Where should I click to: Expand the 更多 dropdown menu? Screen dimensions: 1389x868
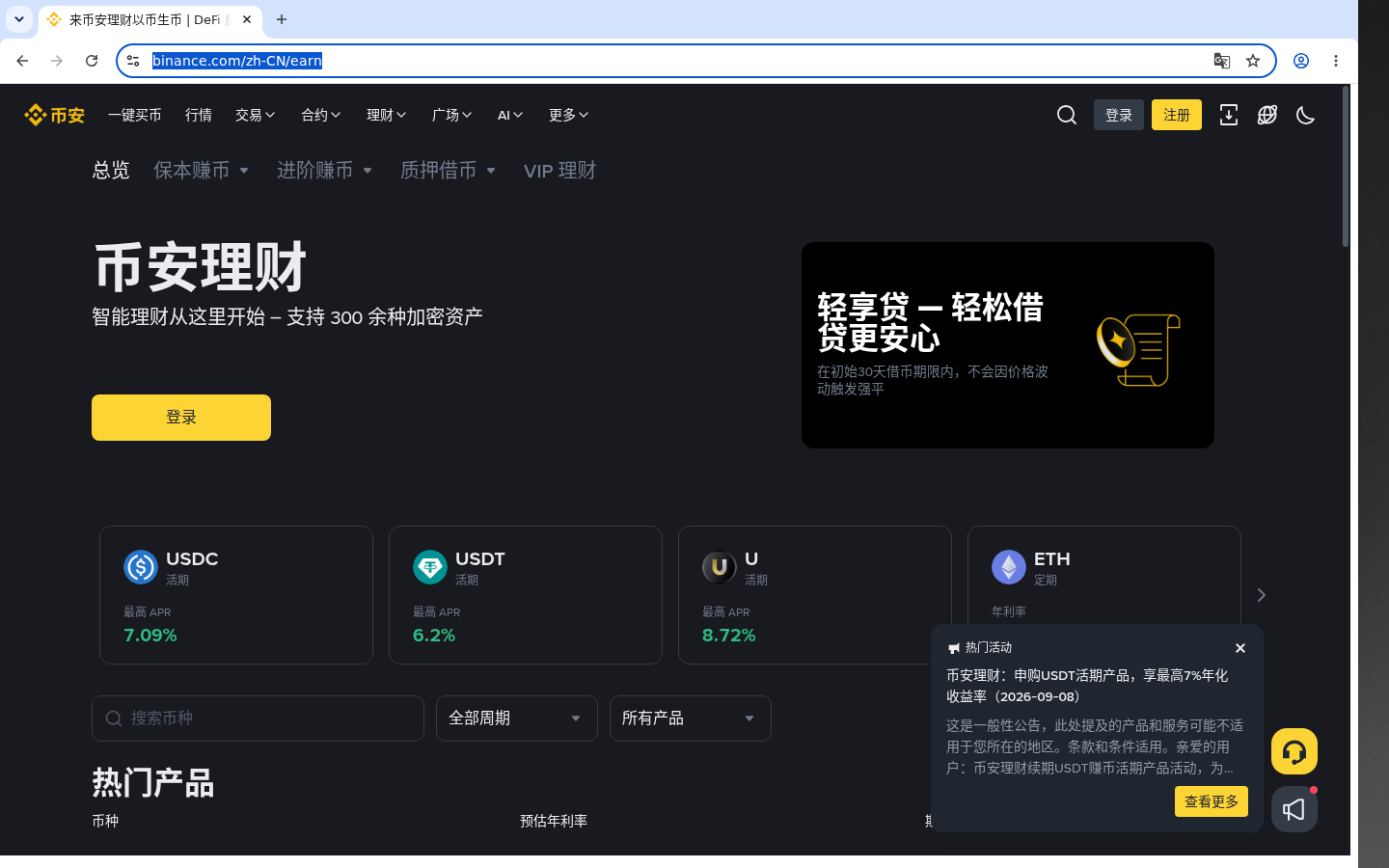(x=569, y=115)
